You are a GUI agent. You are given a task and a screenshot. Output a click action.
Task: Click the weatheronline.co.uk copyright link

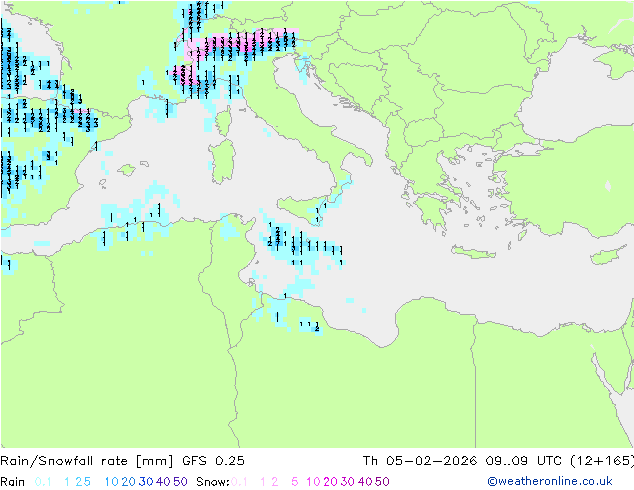click(549, 481)
